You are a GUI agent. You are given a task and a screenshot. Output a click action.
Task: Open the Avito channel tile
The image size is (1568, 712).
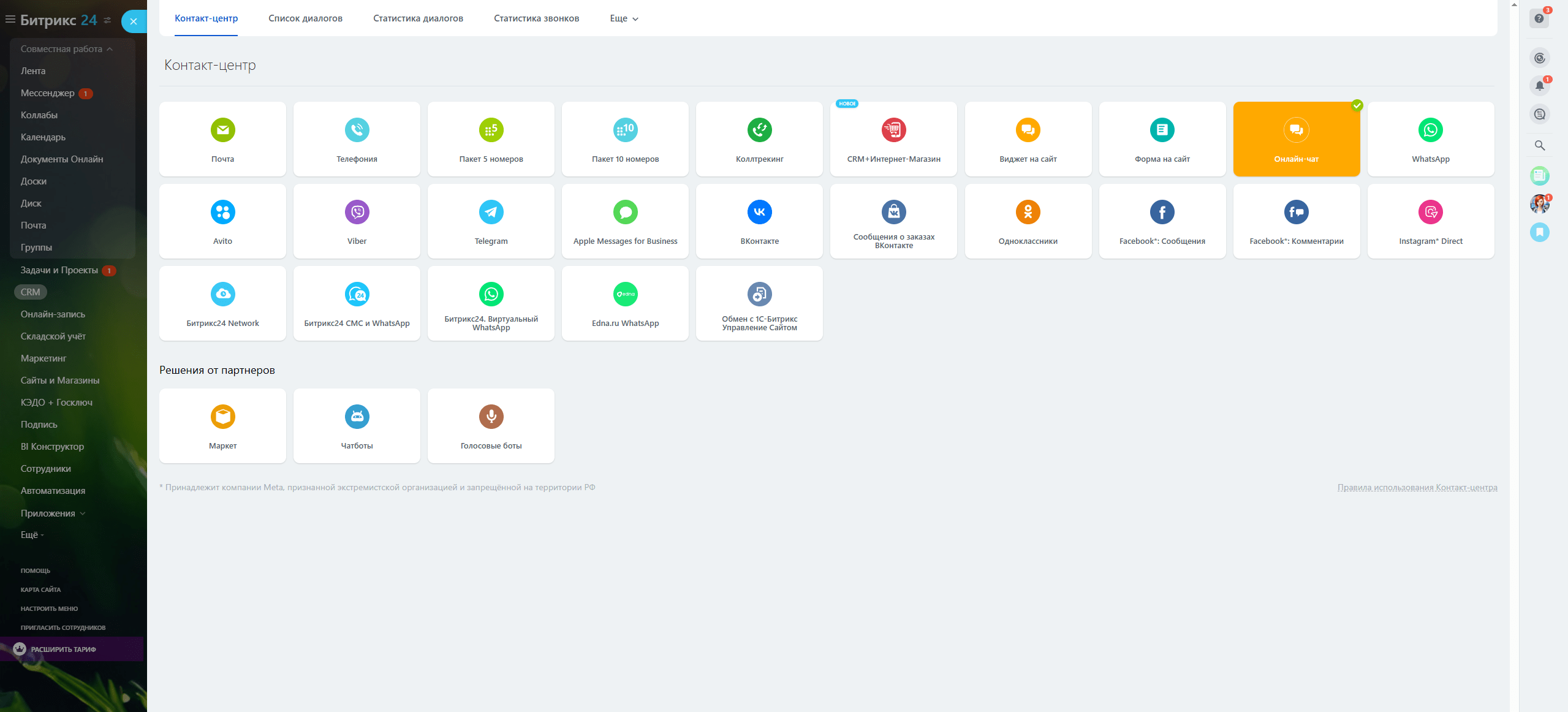point(222,221)
